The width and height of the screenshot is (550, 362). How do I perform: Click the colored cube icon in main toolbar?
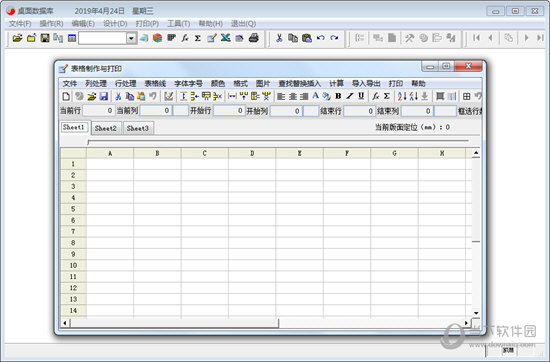[157, 38]
